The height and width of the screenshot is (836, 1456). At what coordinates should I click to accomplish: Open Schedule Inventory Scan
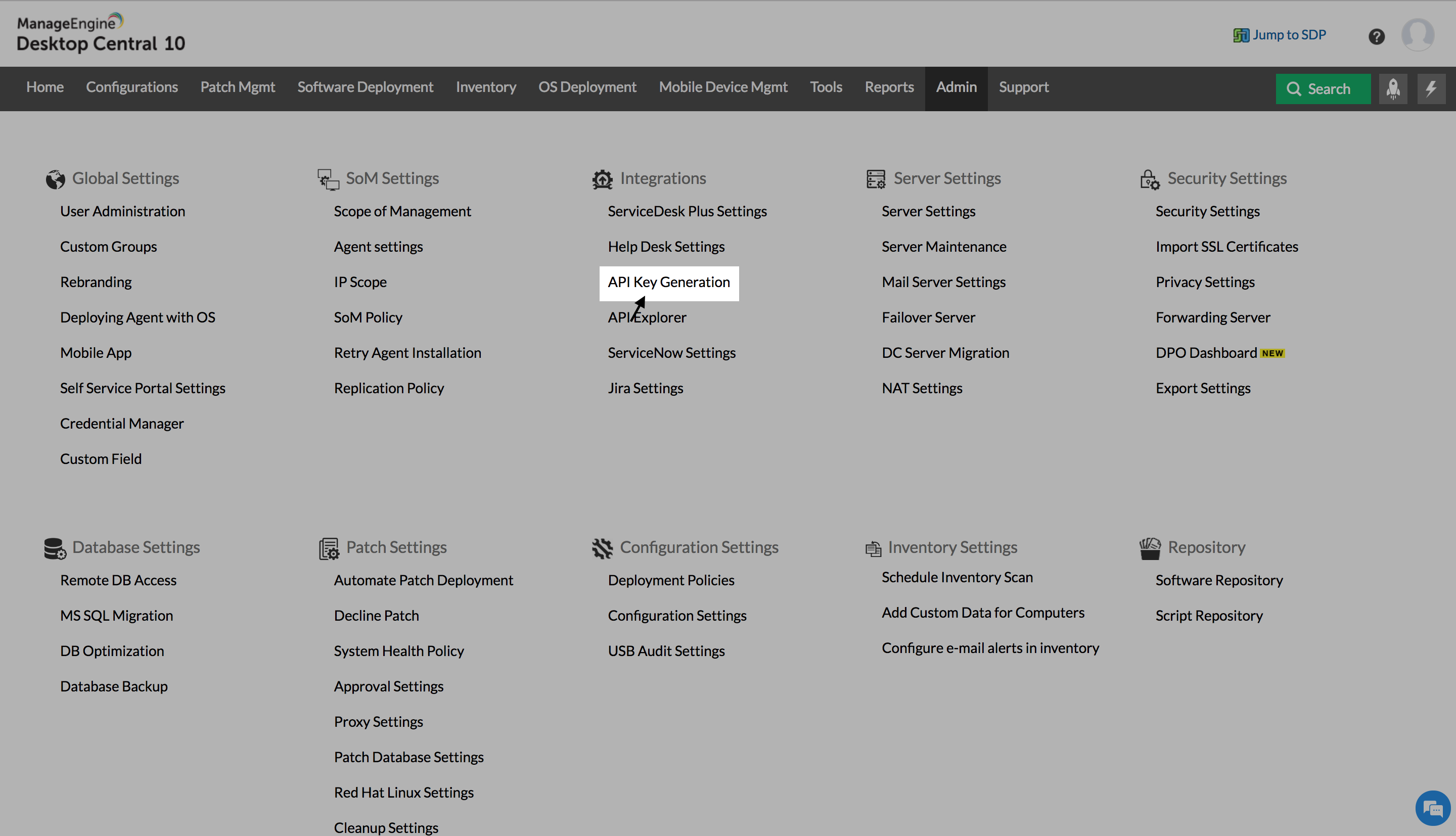pos(957,577)
